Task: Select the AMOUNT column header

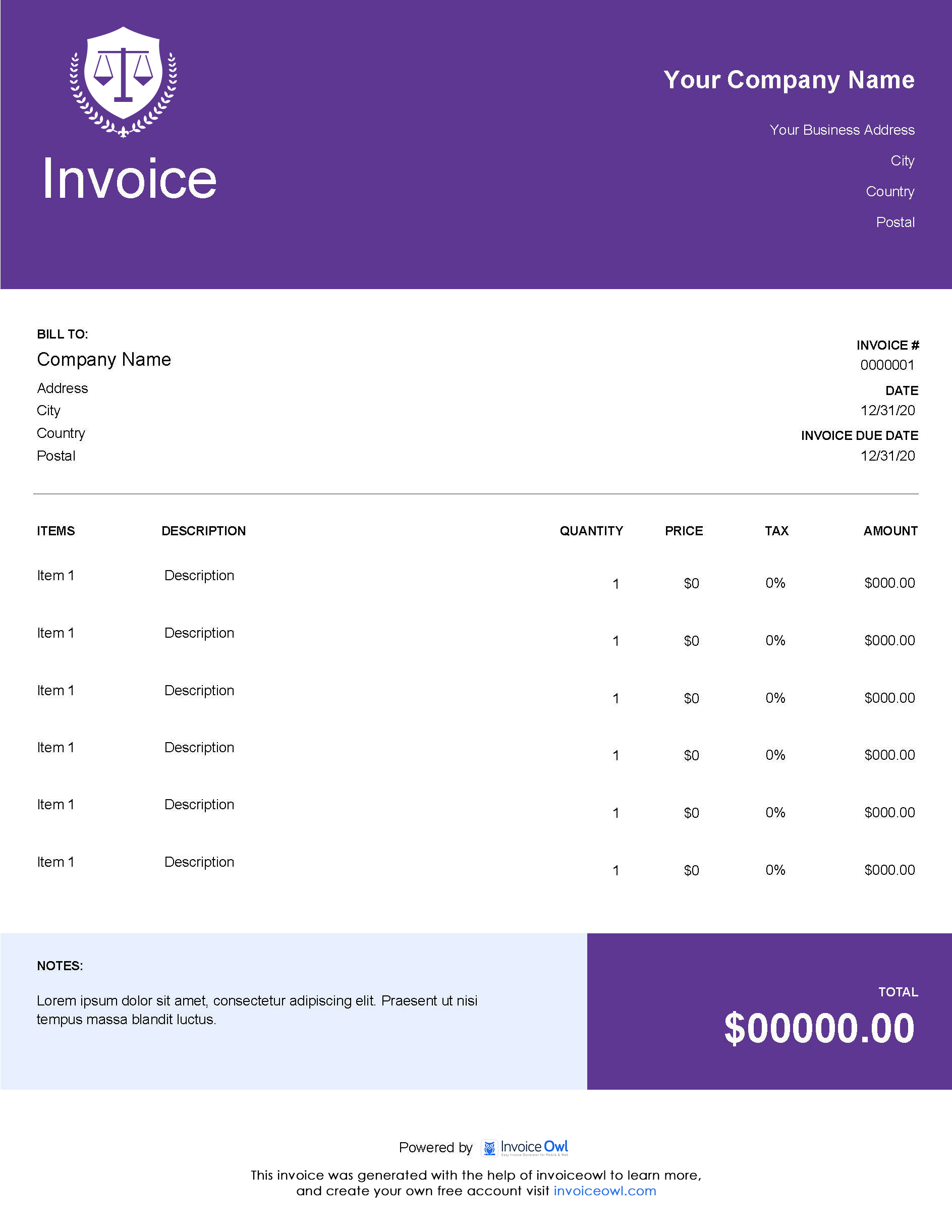Action: [890, 531]
